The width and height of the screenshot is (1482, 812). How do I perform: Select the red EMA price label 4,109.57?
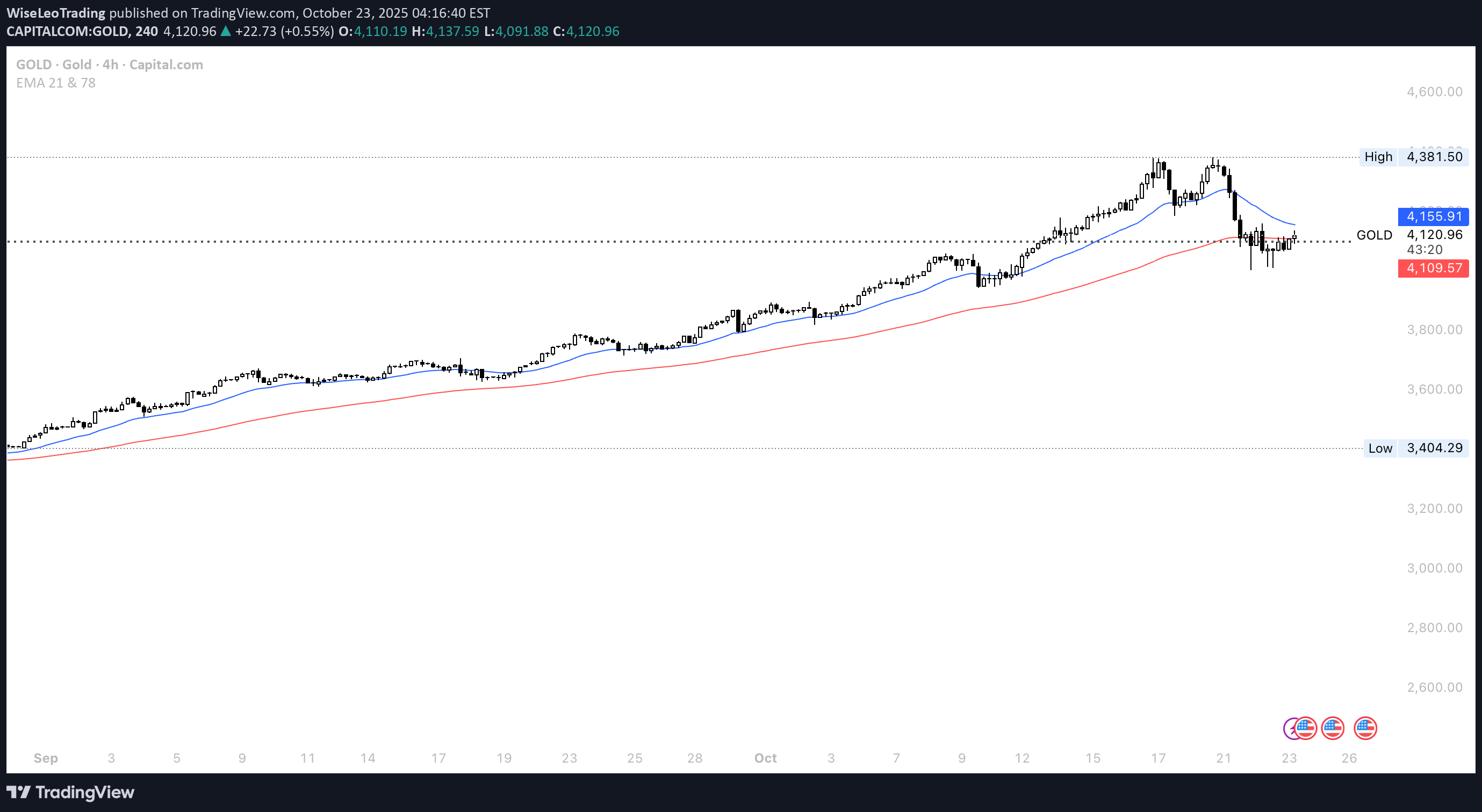pyautogui.click(x=1433, y=268)
